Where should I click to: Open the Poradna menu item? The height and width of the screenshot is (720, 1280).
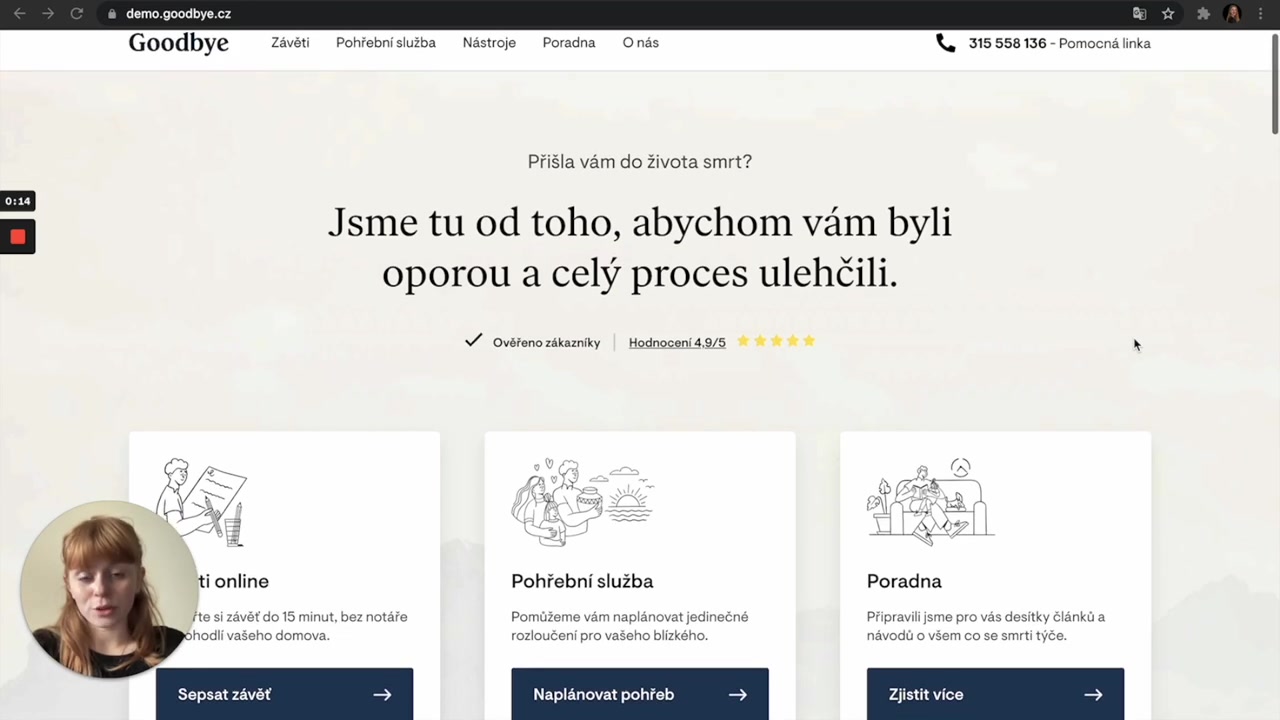tap(569, 43)
